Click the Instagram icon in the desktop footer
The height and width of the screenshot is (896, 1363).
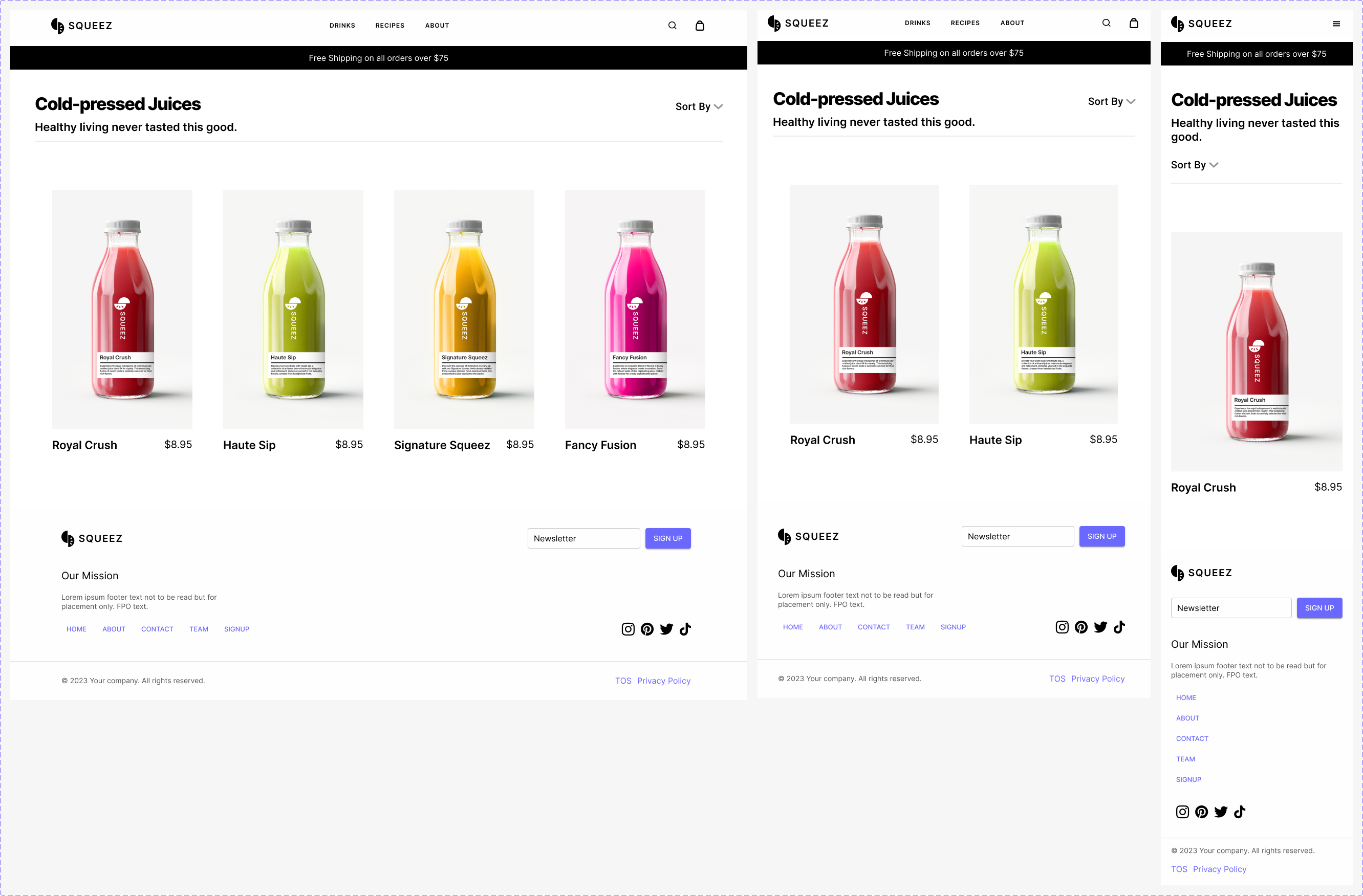click(x=628, y=628)
